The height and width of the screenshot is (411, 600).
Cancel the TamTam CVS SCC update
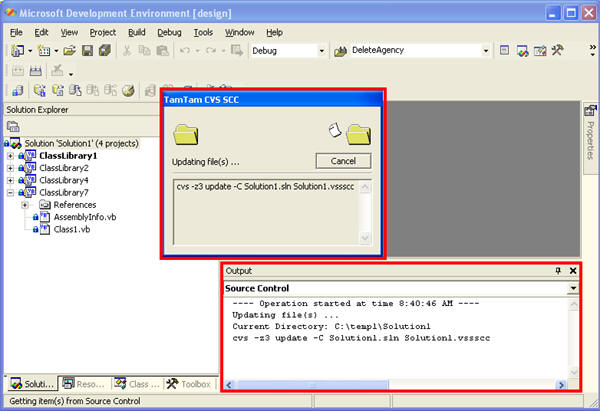click(343, 161)
